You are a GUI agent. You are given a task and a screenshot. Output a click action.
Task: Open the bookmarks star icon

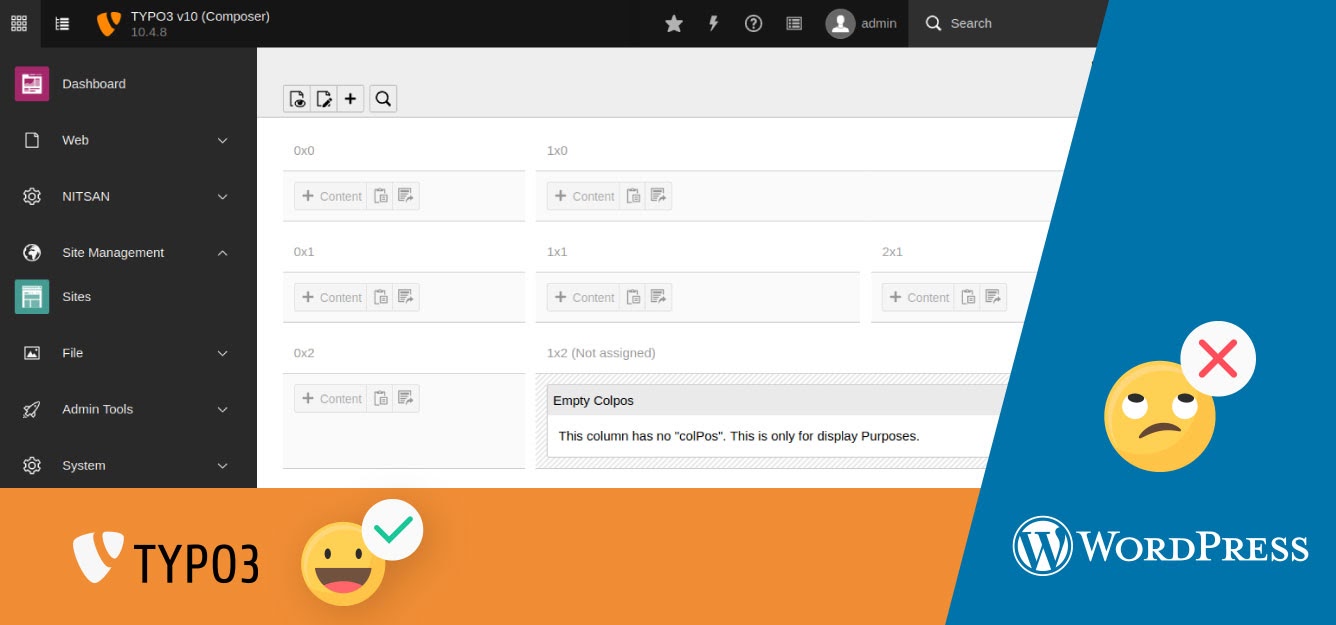673,22
